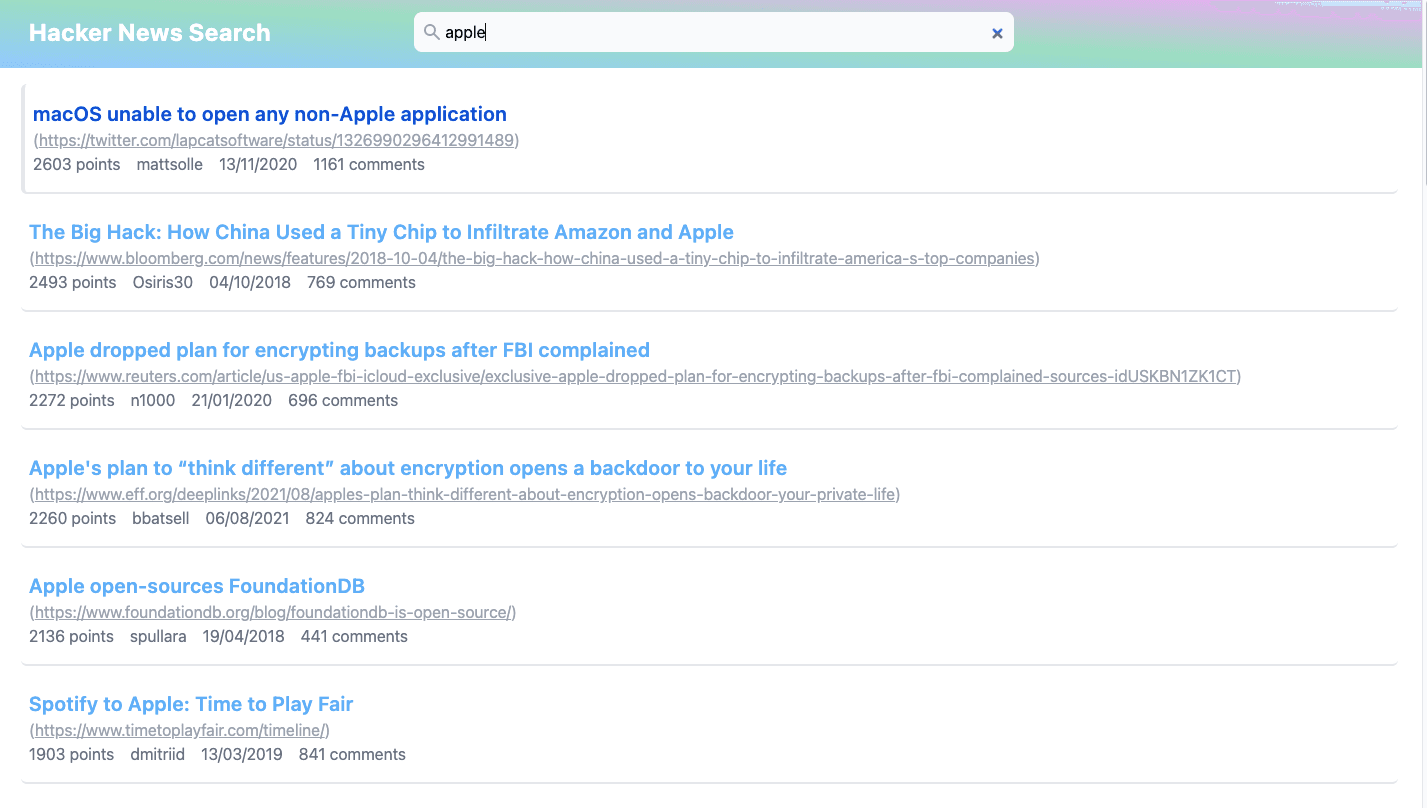Image resolution: width=1427 pixels, height=808 pixels.
Task: Open the foundationdb.org blog URL link
Action: (273, 612)
